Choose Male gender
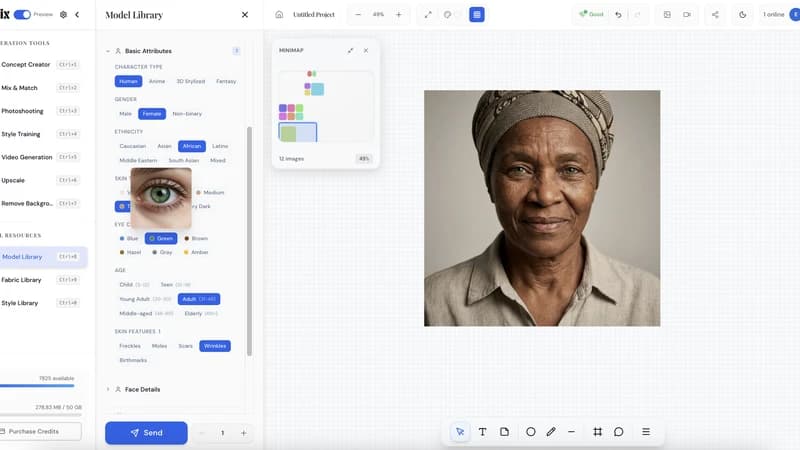800x450 pixels. pos(126,114)
